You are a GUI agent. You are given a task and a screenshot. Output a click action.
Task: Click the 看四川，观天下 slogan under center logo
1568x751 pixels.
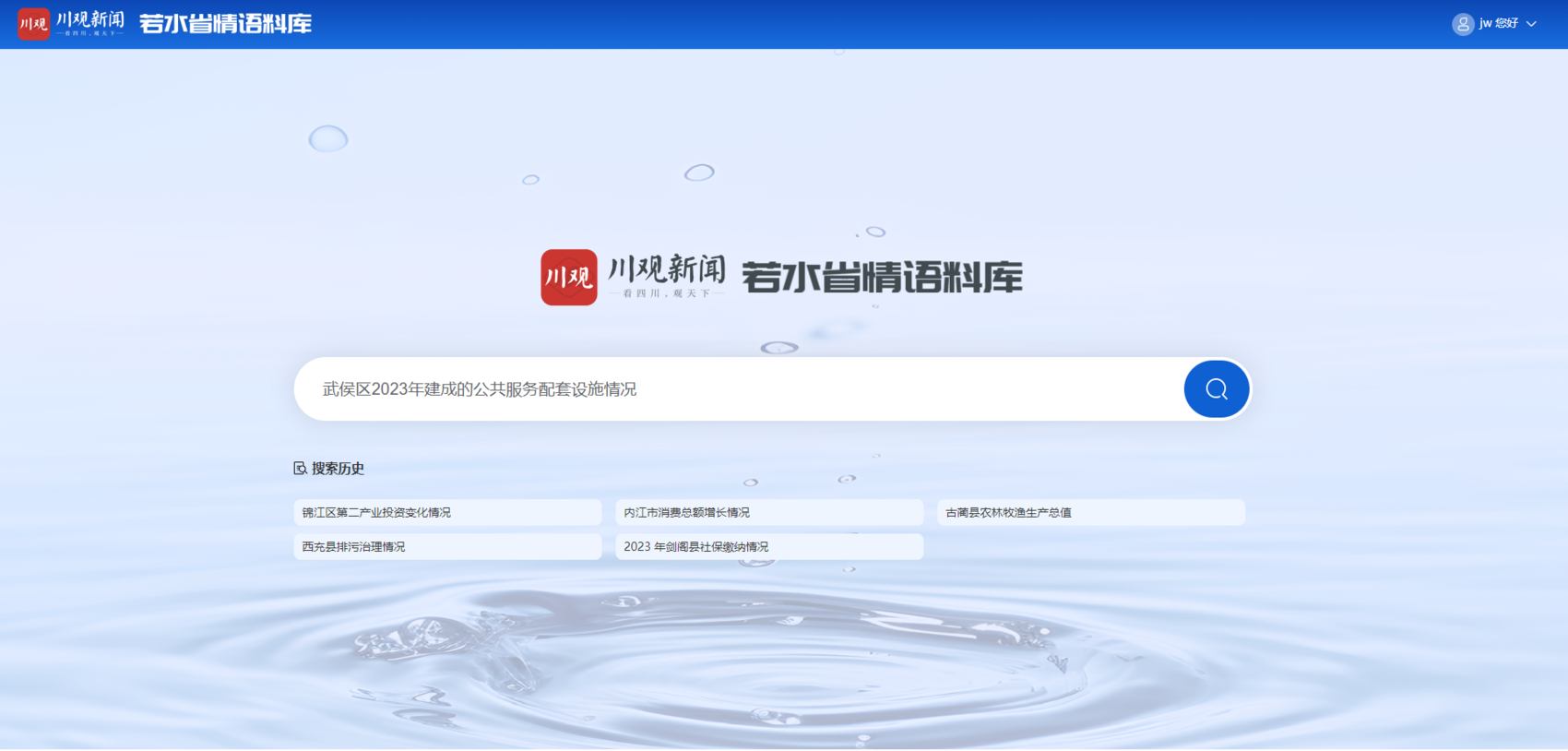tap(667, 293)
